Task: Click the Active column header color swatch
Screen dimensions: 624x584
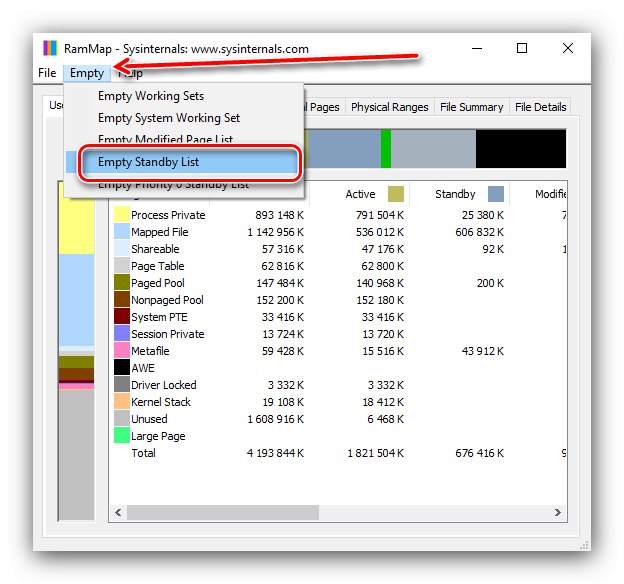Action: (396, 194)
